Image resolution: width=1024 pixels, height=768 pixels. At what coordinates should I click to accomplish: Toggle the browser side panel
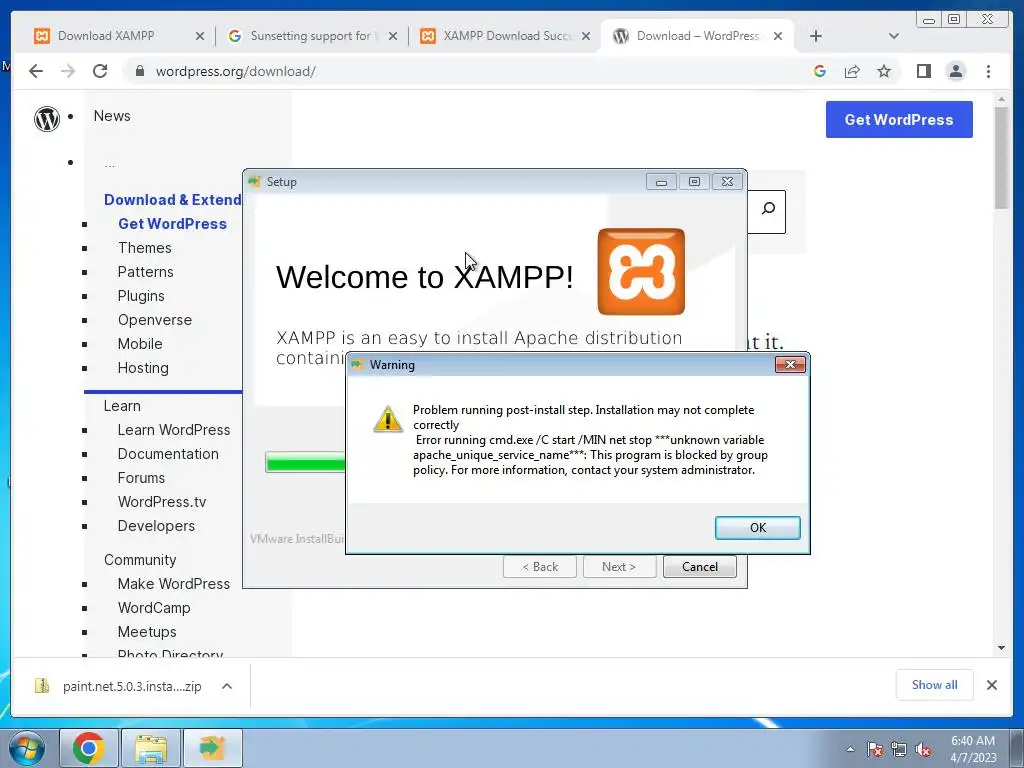[x=923, y=71]
